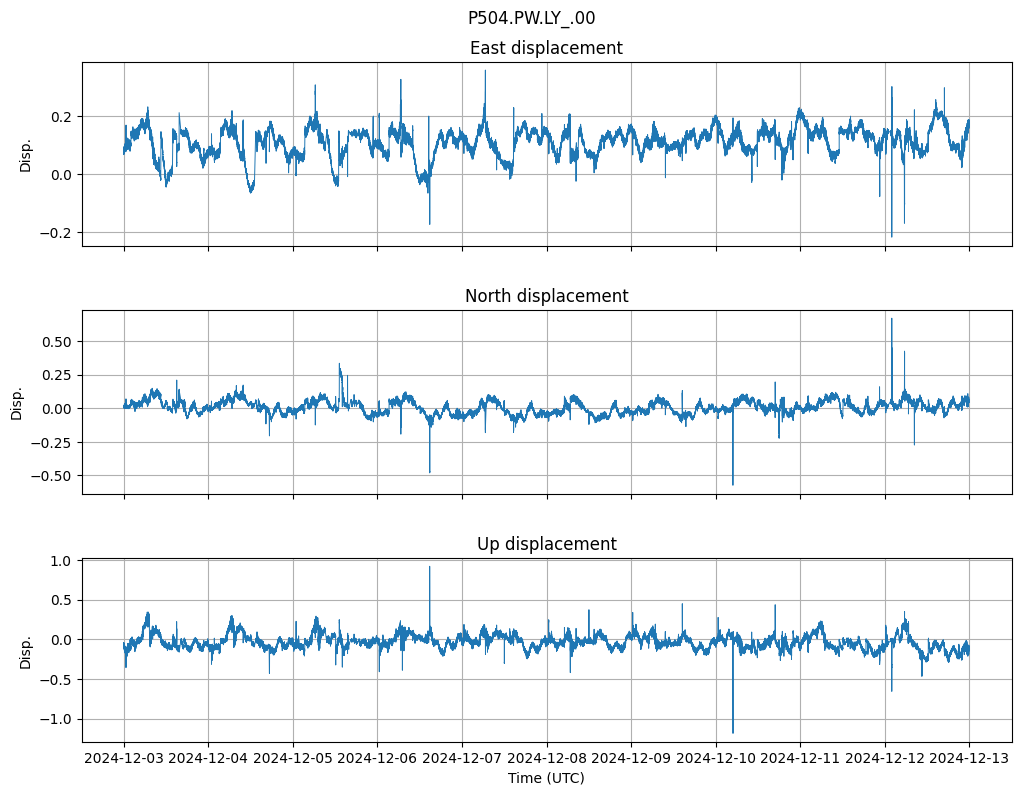Click the North plot's Disp. y-axis label
Viewport: 1021px width, 795px height.
tap(17, 402)
